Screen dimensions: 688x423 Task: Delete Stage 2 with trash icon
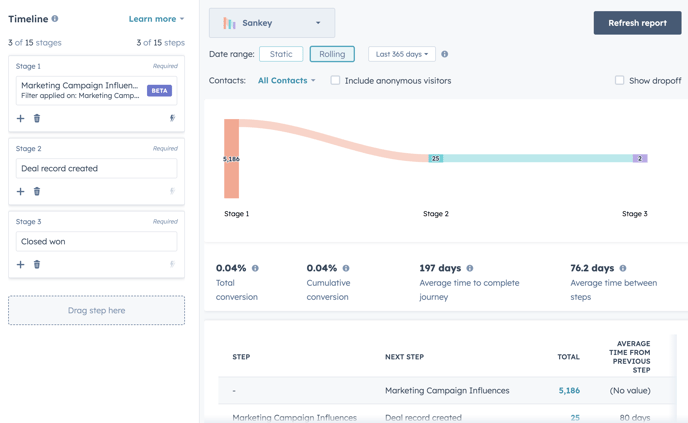point(37,191)
